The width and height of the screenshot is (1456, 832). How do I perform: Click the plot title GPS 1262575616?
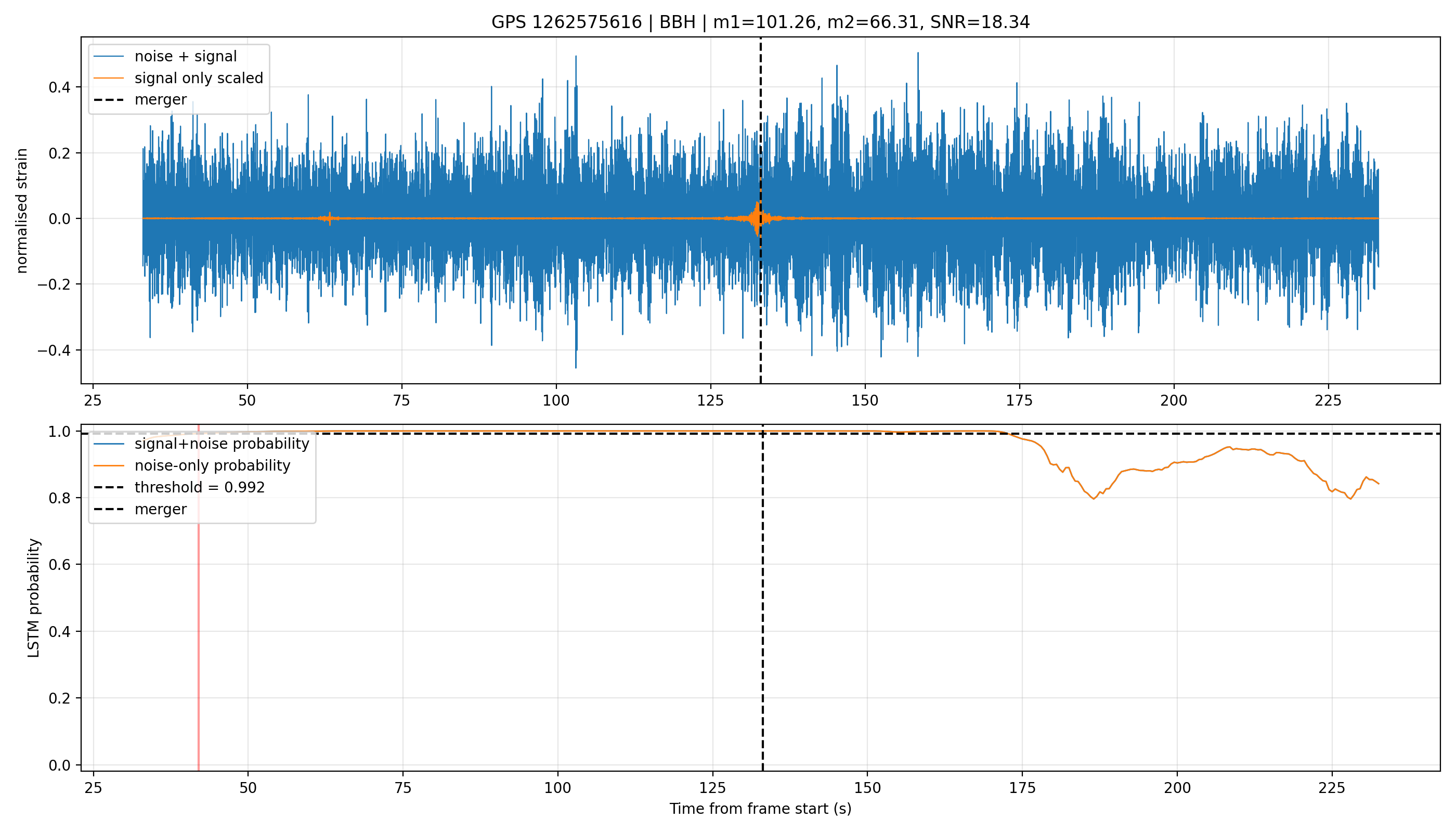[x=760, y=22]
